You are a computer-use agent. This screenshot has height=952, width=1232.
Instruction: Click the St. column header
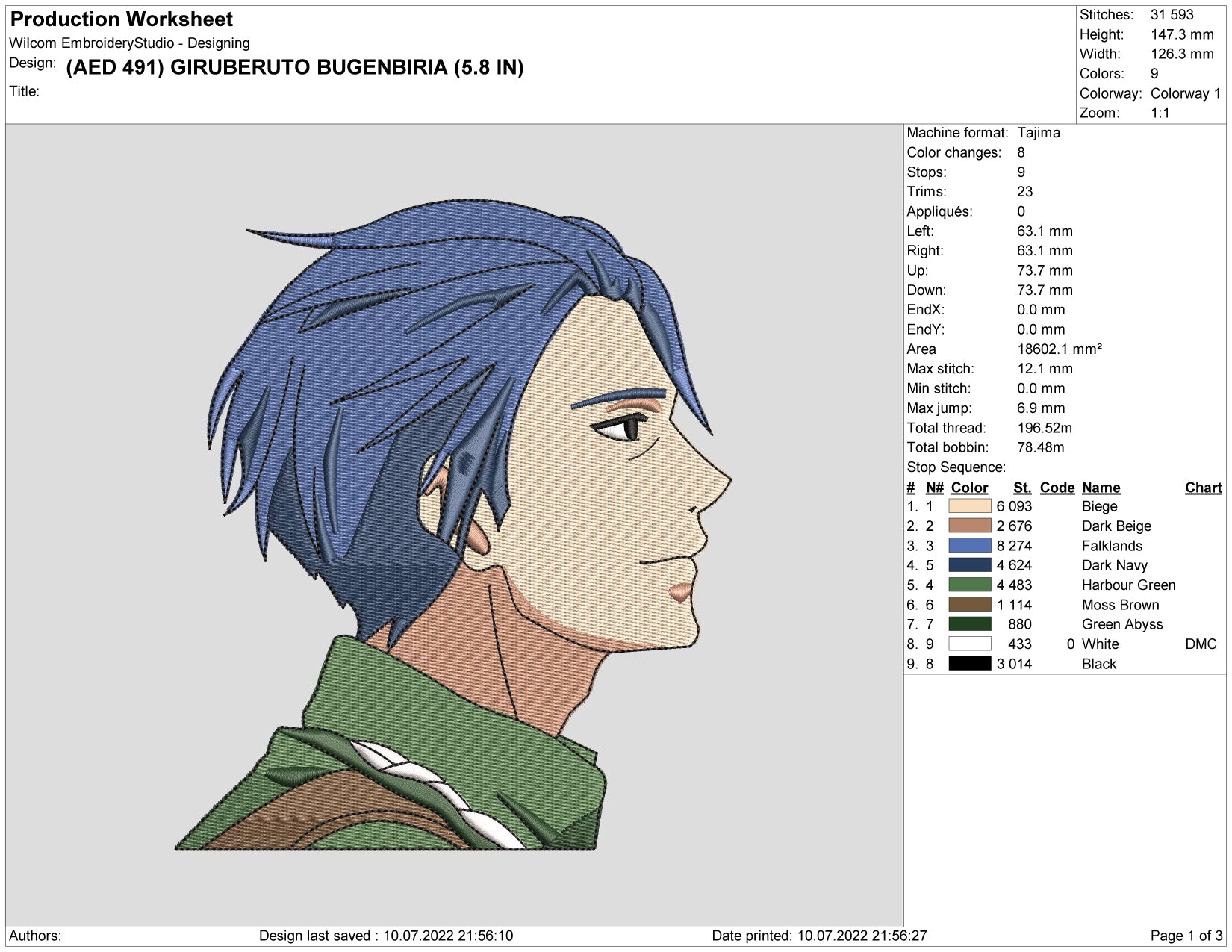(1022, 488)
